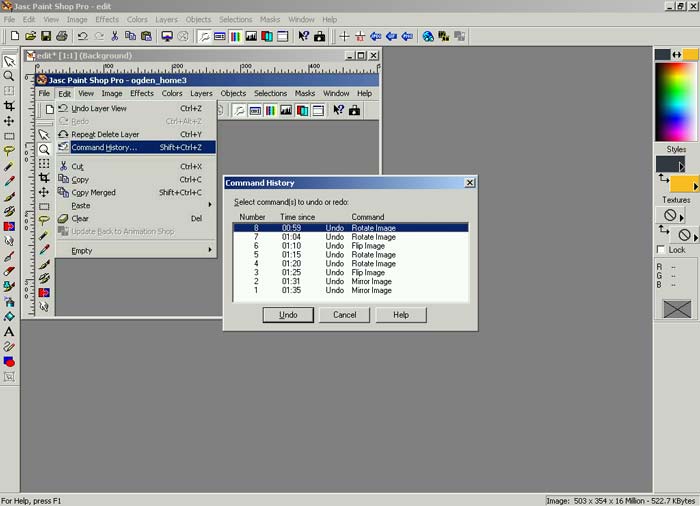Click Undo button in Command History
Viewport: 700px width, 506px height.
[x=288, y=315]
